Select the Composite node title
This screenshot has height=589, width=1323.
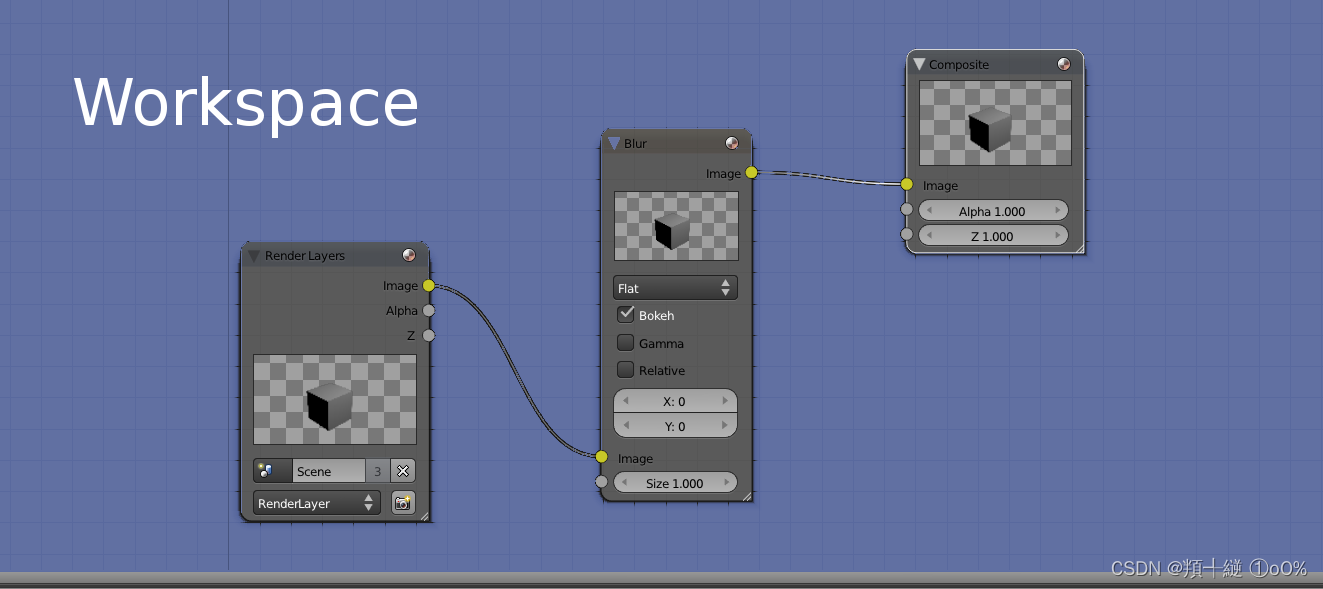pyautogui.click(x=959, y=65)
